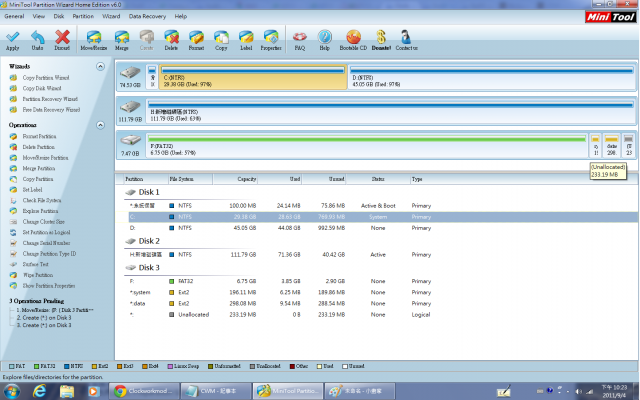
Task: Run Surface Test operation
Action: 35,264
